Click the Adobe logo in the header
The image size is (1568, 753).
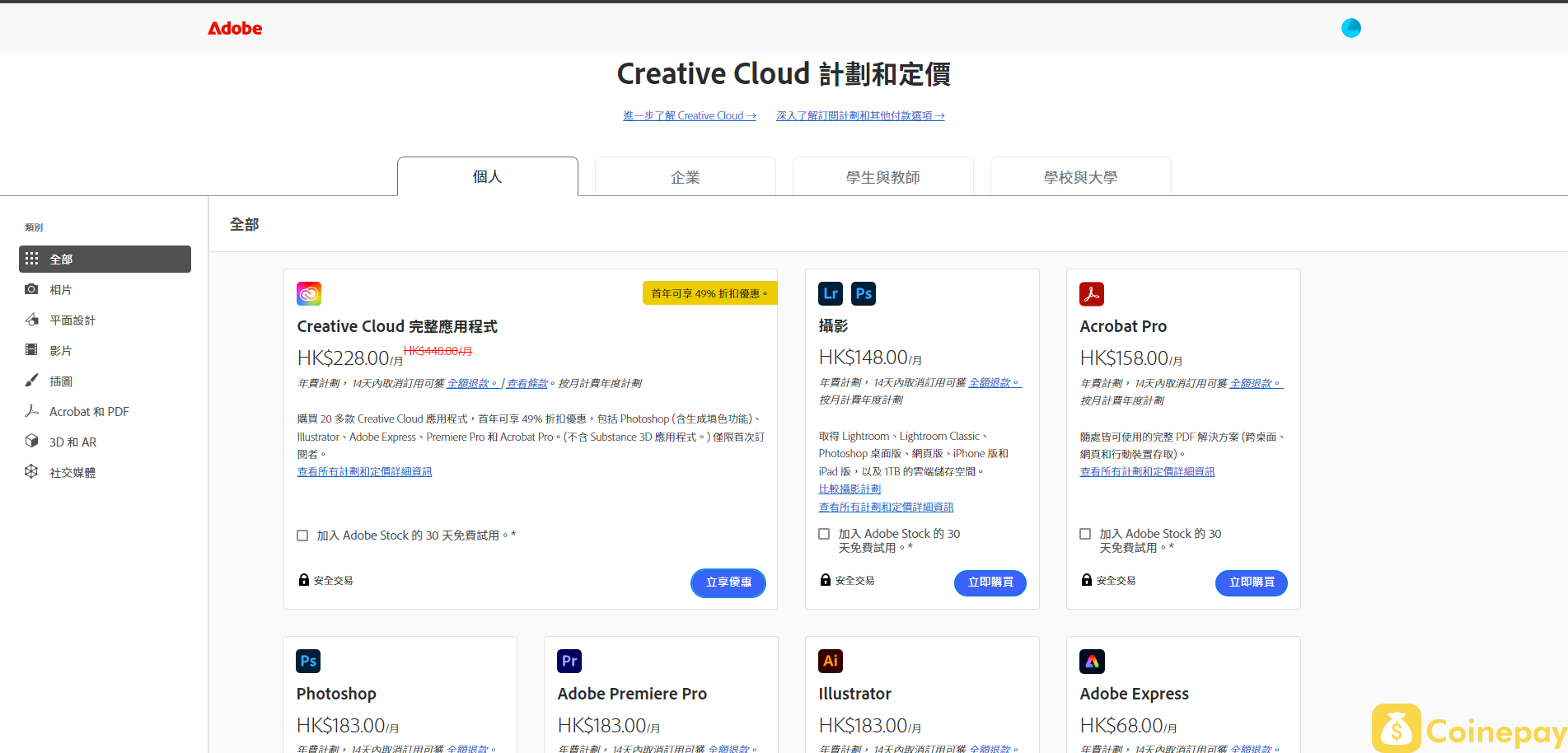(x=235, y=28)
